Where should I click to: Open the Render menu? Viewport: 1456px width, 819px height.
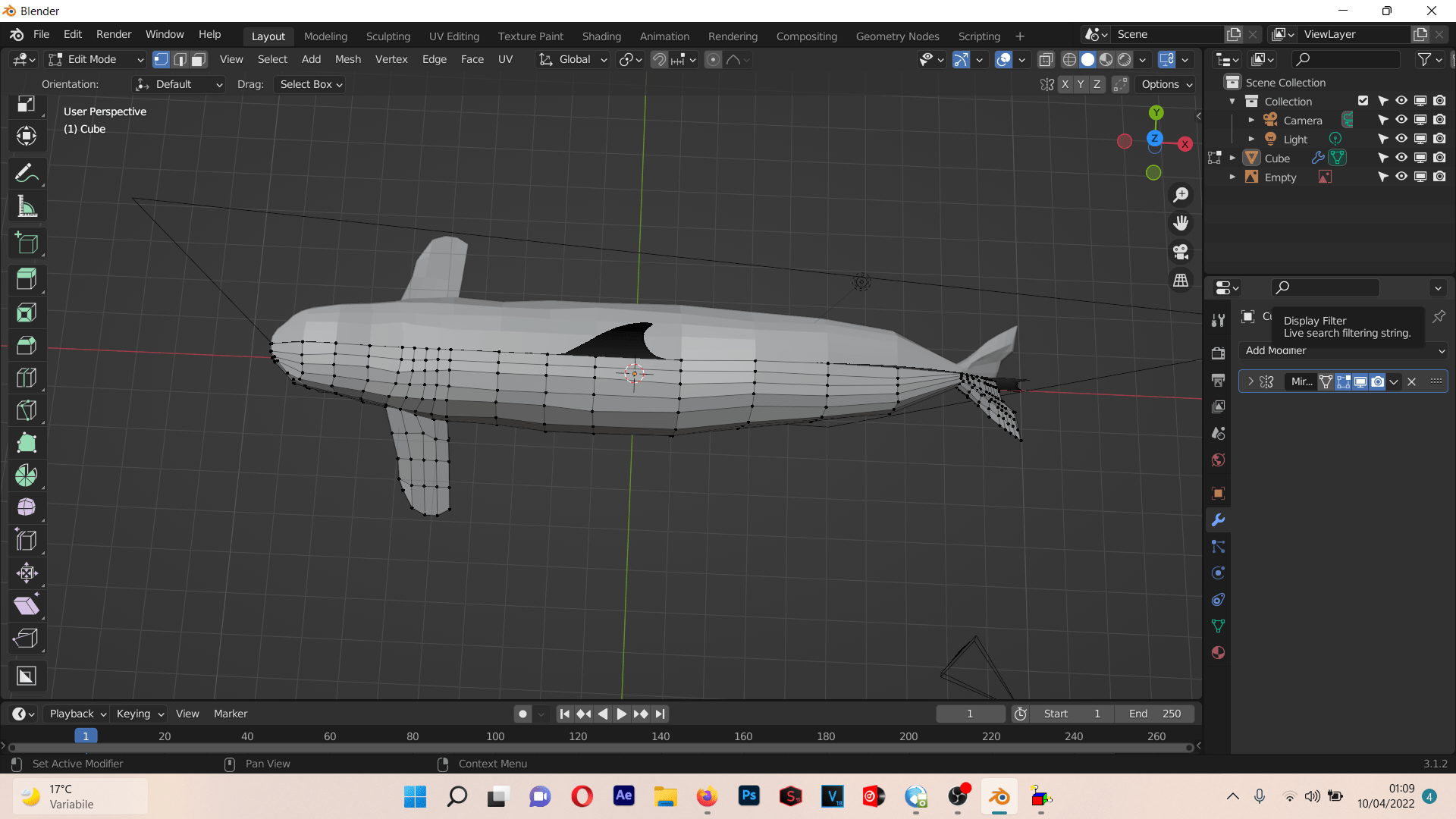pos(114,34)
